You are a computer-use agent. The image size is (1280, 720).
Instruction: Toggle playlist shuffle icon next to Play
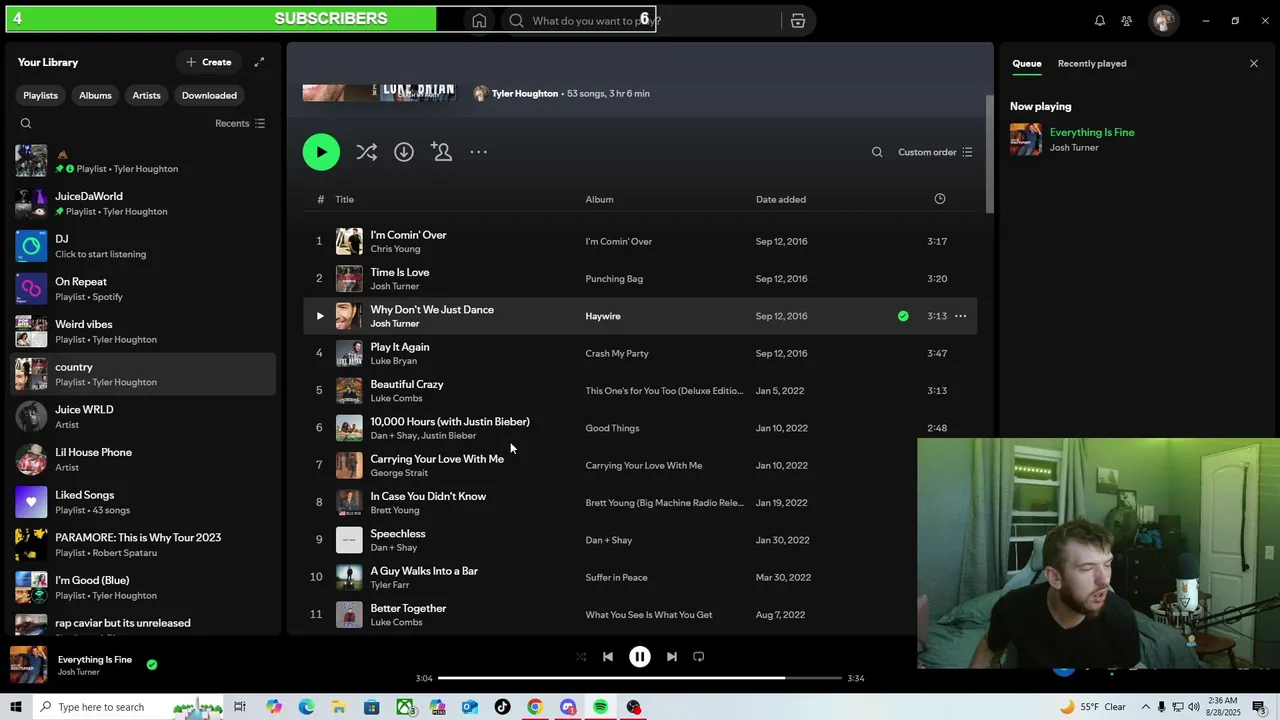367,152
